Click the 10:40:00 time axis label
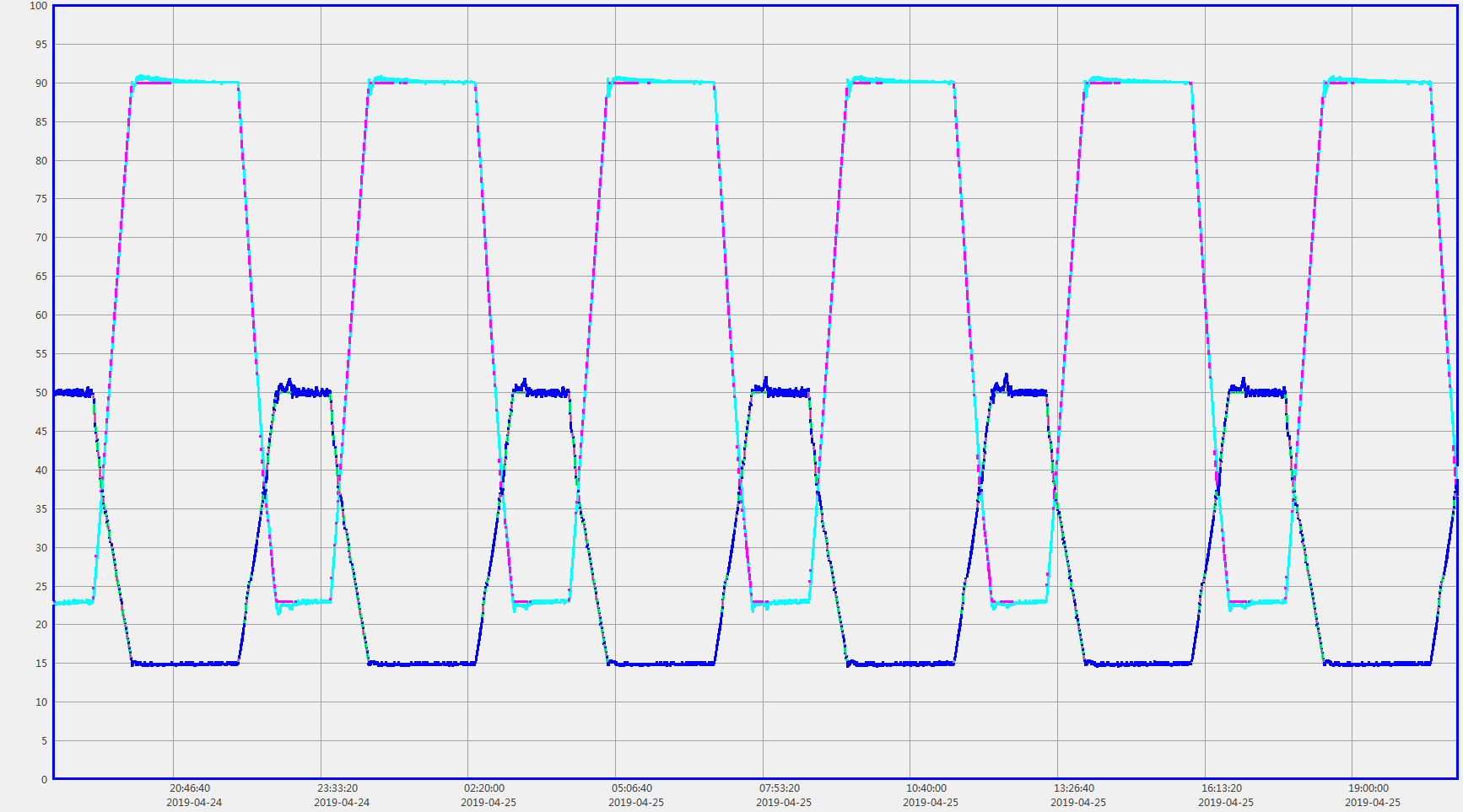 926,788
